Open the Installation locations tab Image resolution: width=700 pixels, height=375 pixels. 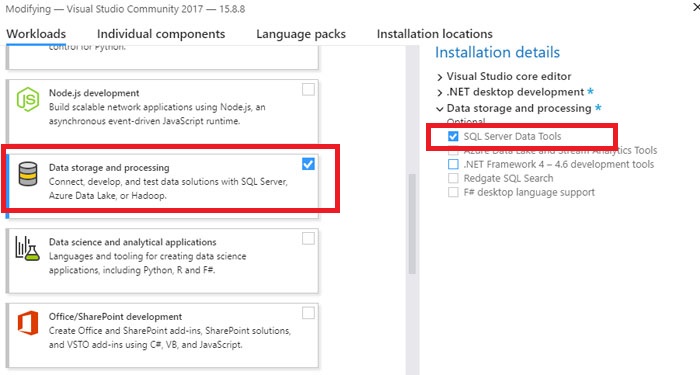click(435, 34)
